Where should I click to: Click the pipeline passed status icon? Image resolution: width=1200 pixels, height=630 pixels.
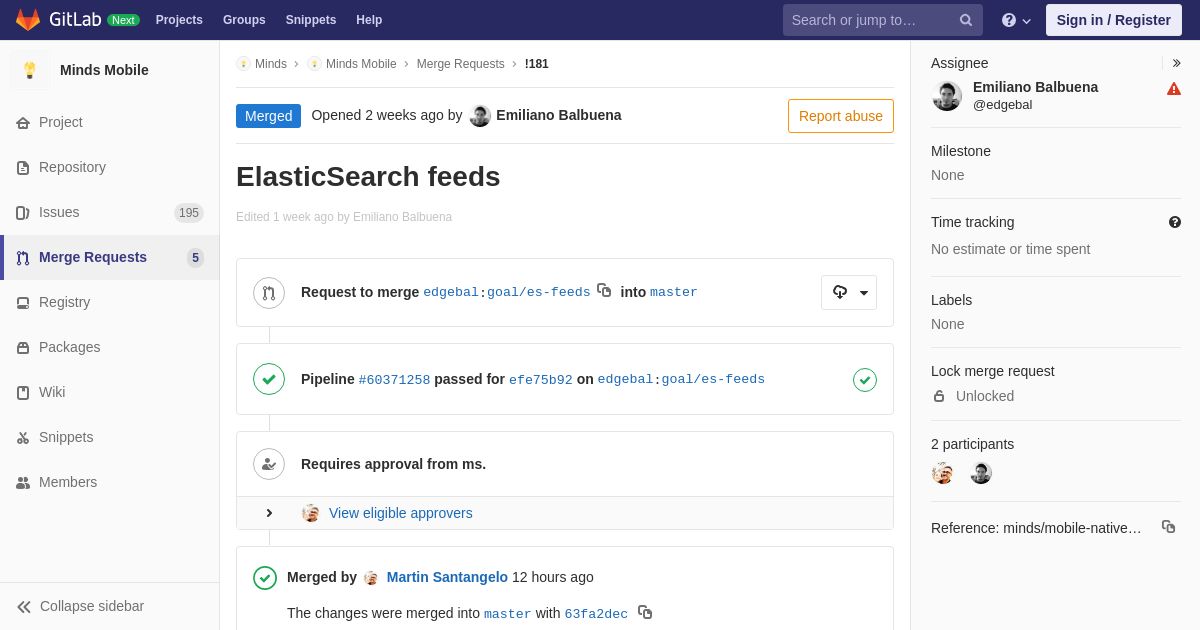point(865,380)
